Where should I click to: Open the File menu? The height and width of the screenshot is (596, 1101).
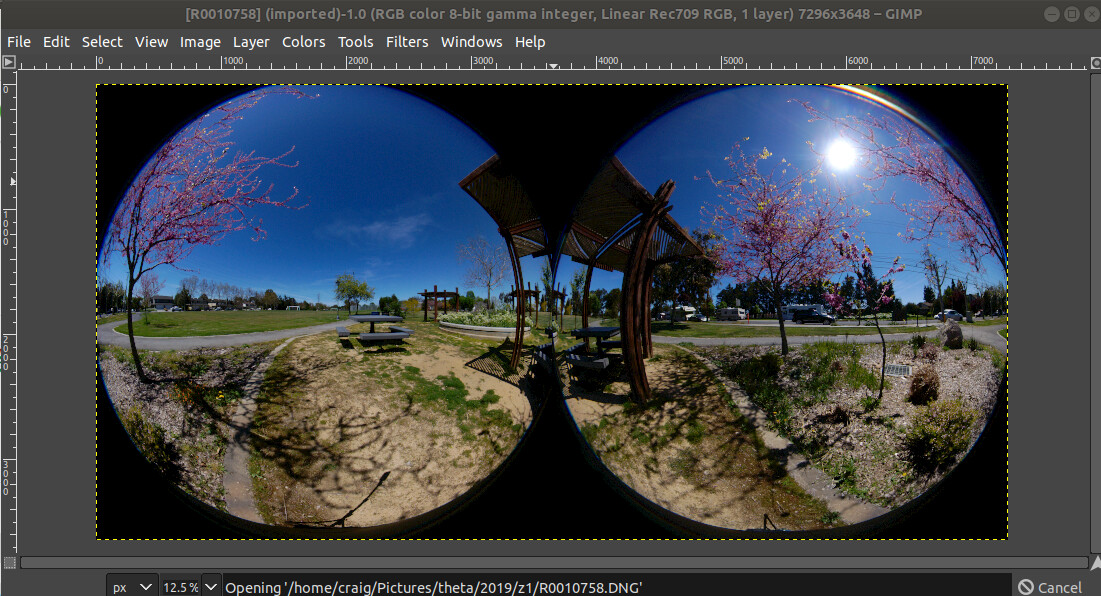tap(19, 42)
